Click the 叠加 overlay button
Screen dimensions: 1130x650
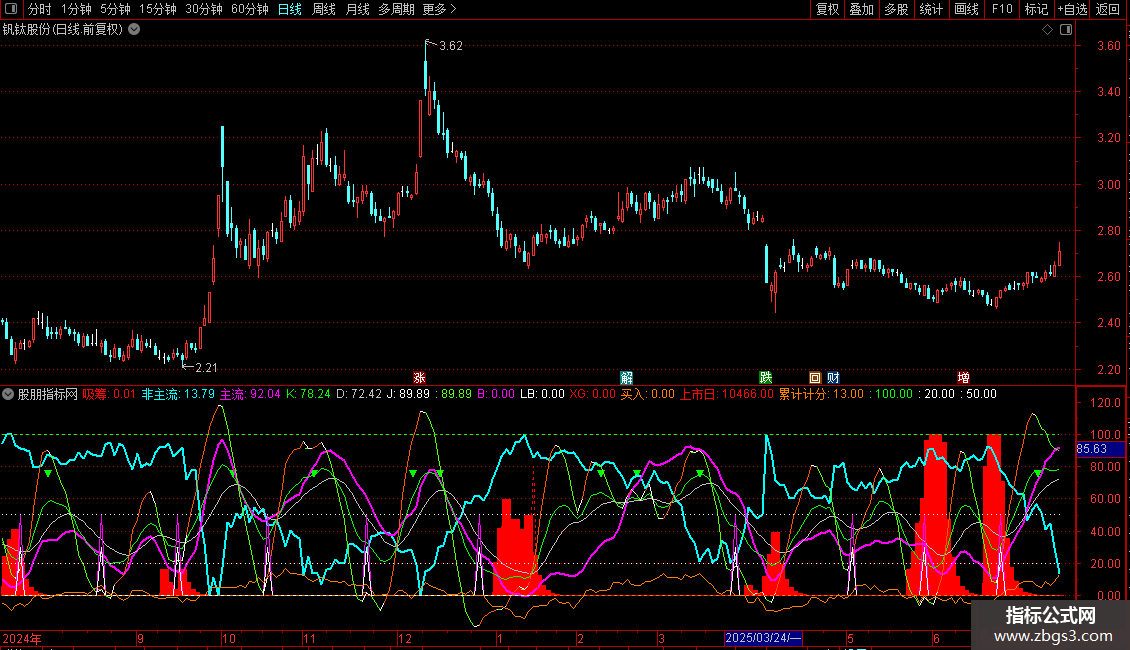[861, 9]
